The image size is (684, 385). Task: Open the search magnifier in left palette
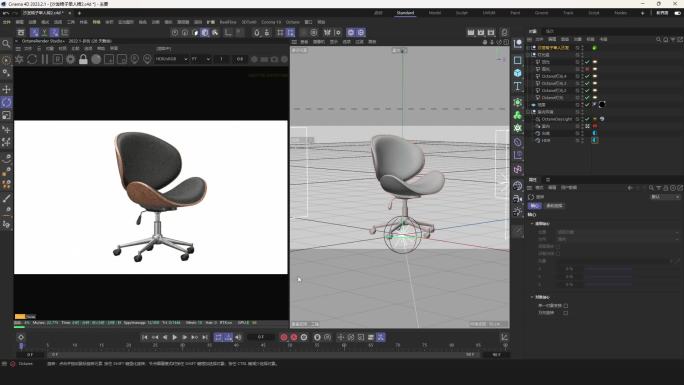(6, 44)
